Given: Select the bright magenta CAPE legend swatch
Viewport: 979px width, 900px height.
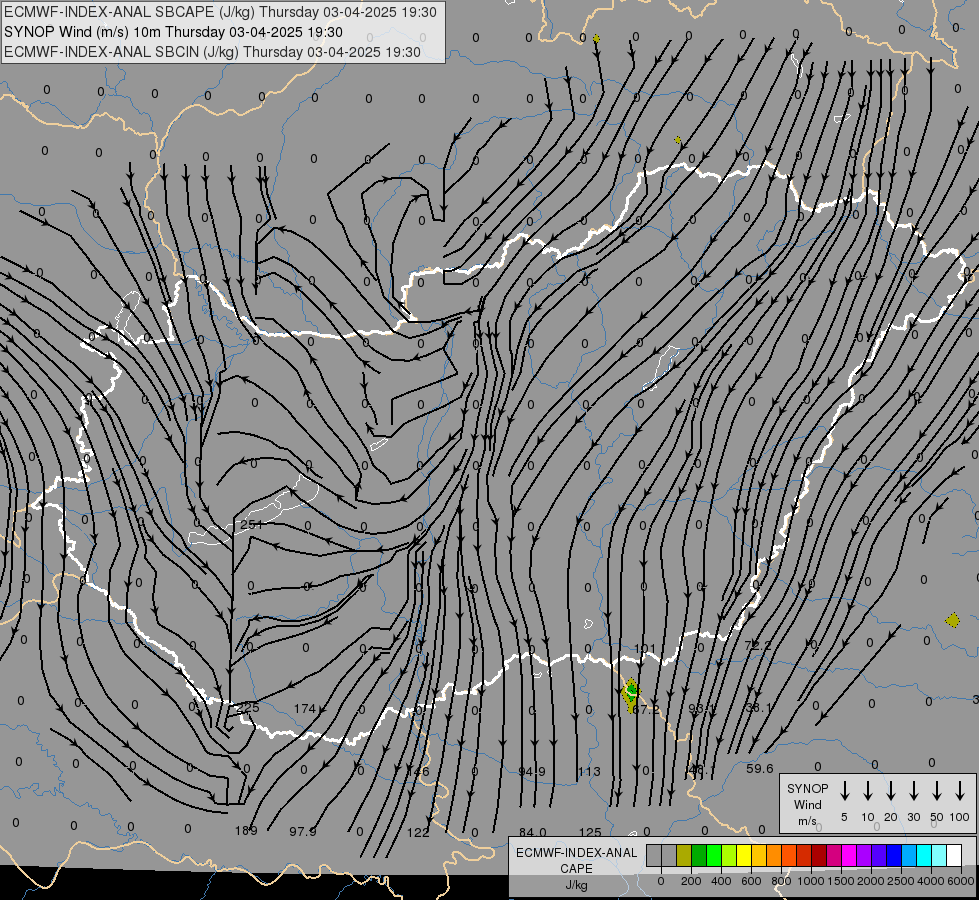Looking at the screenshot, I should [x=850, y=855].
